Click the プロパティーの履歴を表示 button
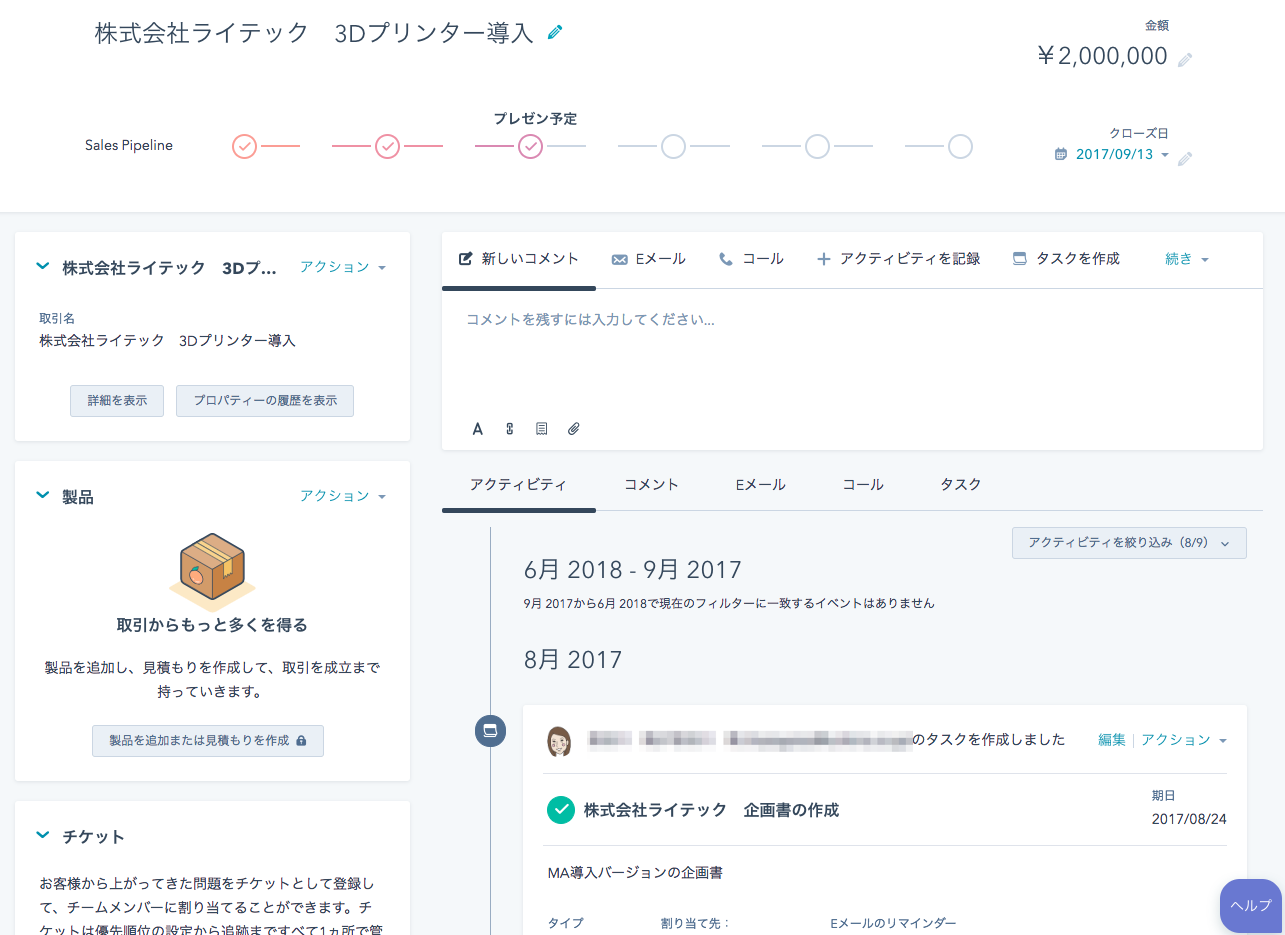 (265, 400)
